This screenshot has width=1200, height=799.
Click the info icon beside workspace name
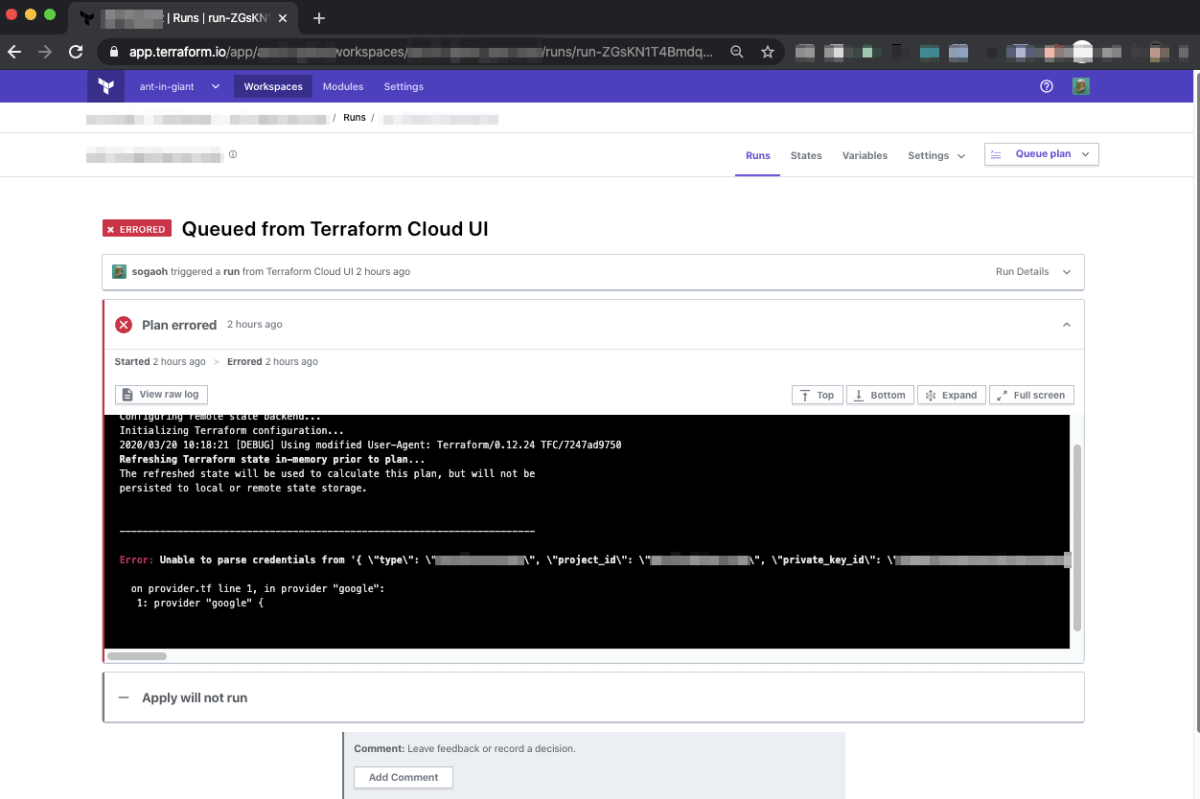(x=233, y=155)
